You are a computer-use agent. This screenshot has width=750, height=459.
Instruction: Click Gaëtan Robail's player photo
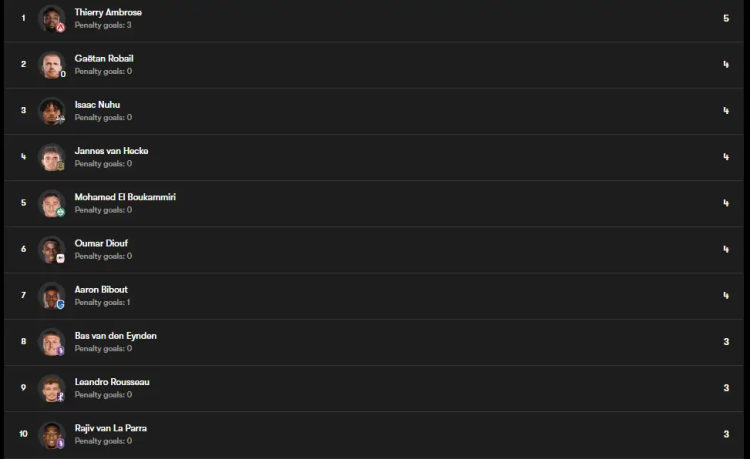[x=51, y=64]
